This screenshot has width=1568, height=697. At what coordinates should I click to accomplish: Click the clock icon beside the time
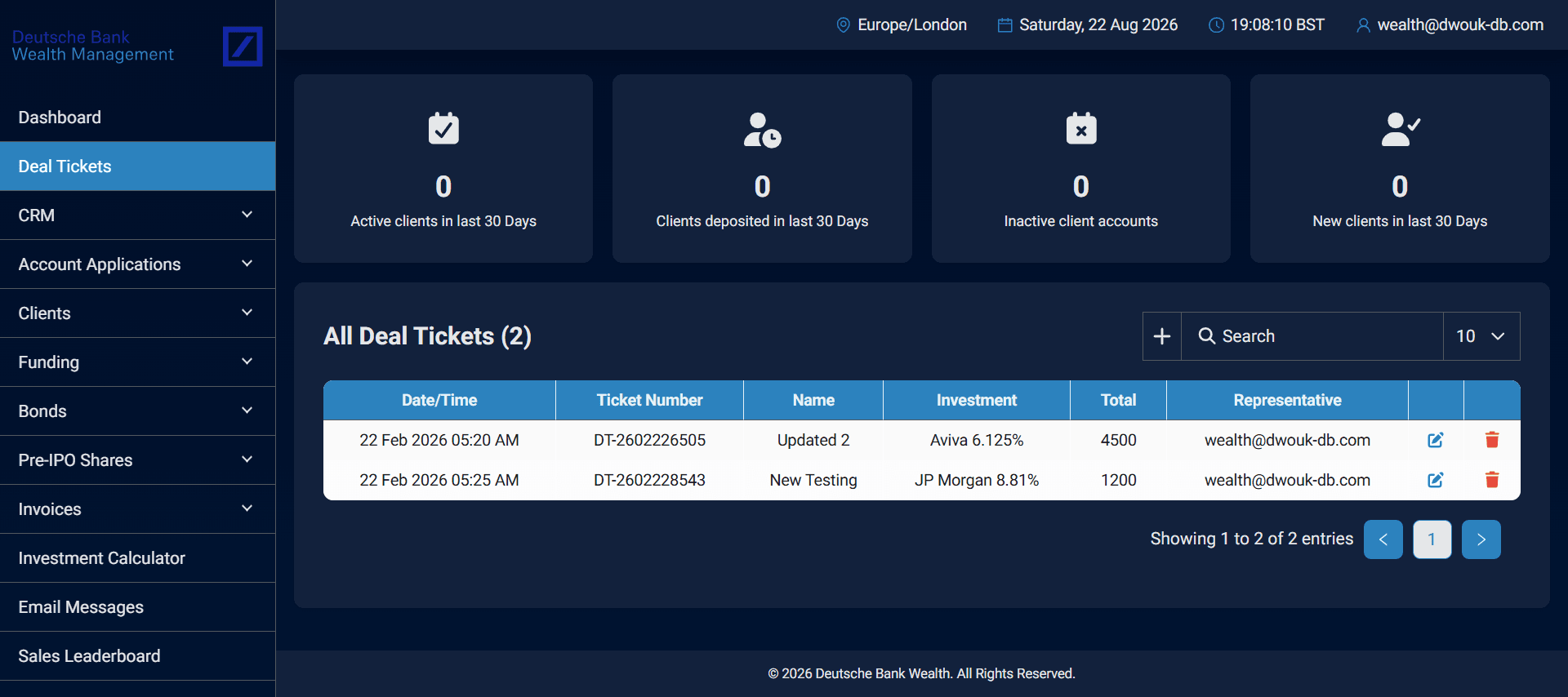pyautogui.click(x=1216, y=25)
